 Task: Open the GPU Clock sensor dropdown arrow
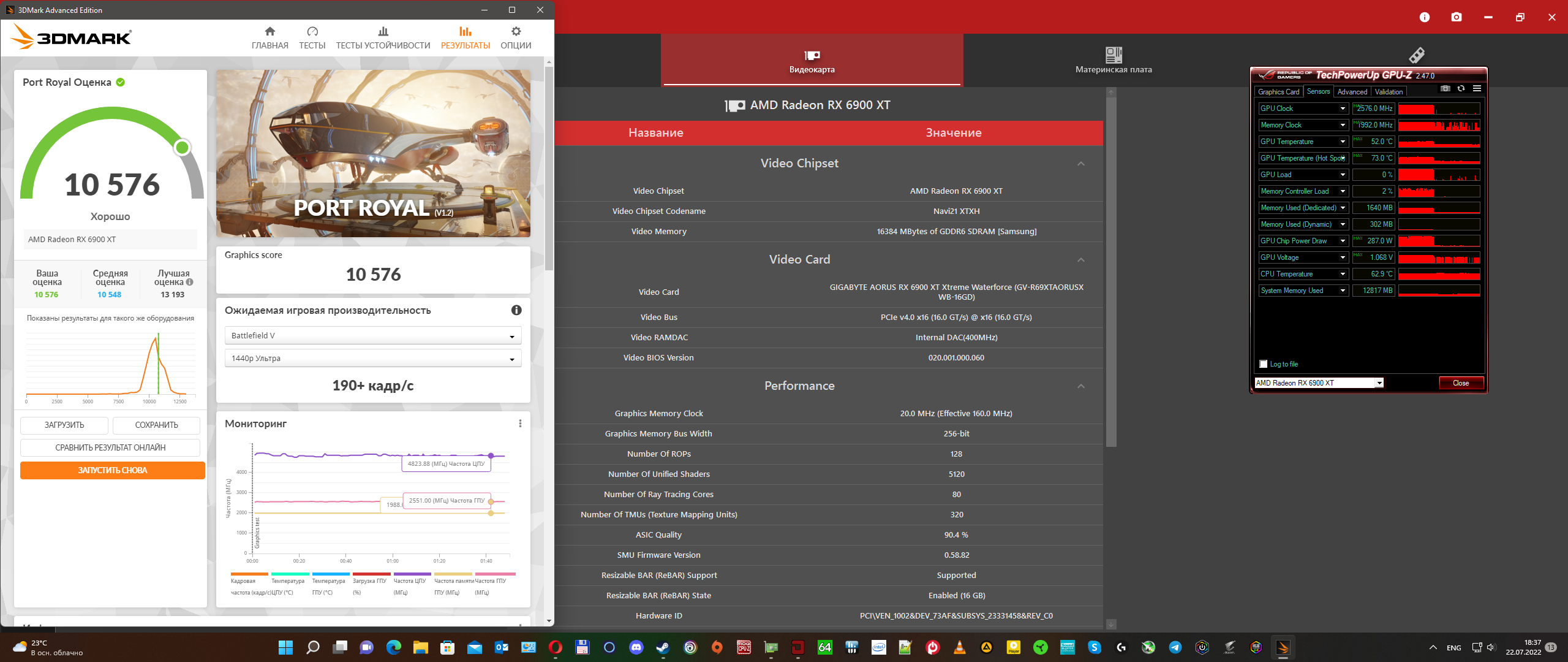pyautogui.click(x=1343, y=108)
